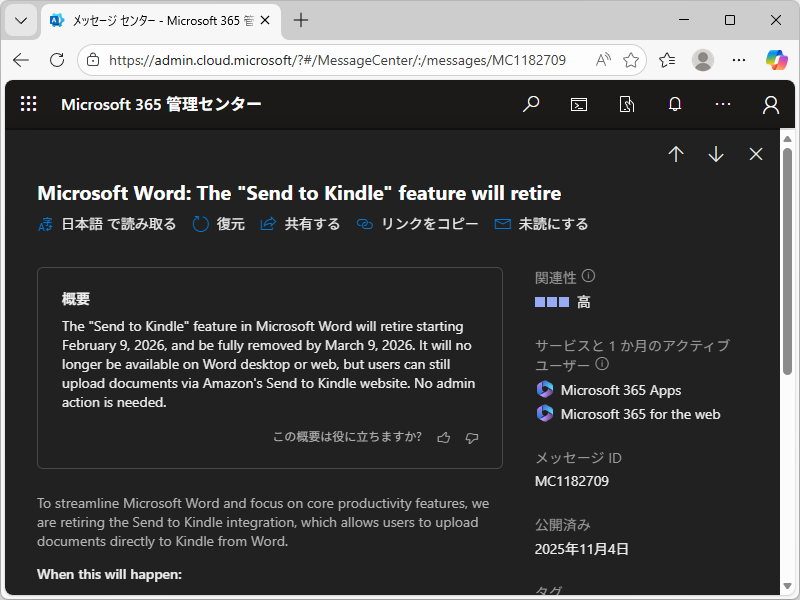Image resolution: width=800 pixels, height=600 pixels.
Task: Reload the page in browser
Action: pyautogui.click(x=57, y=60)
